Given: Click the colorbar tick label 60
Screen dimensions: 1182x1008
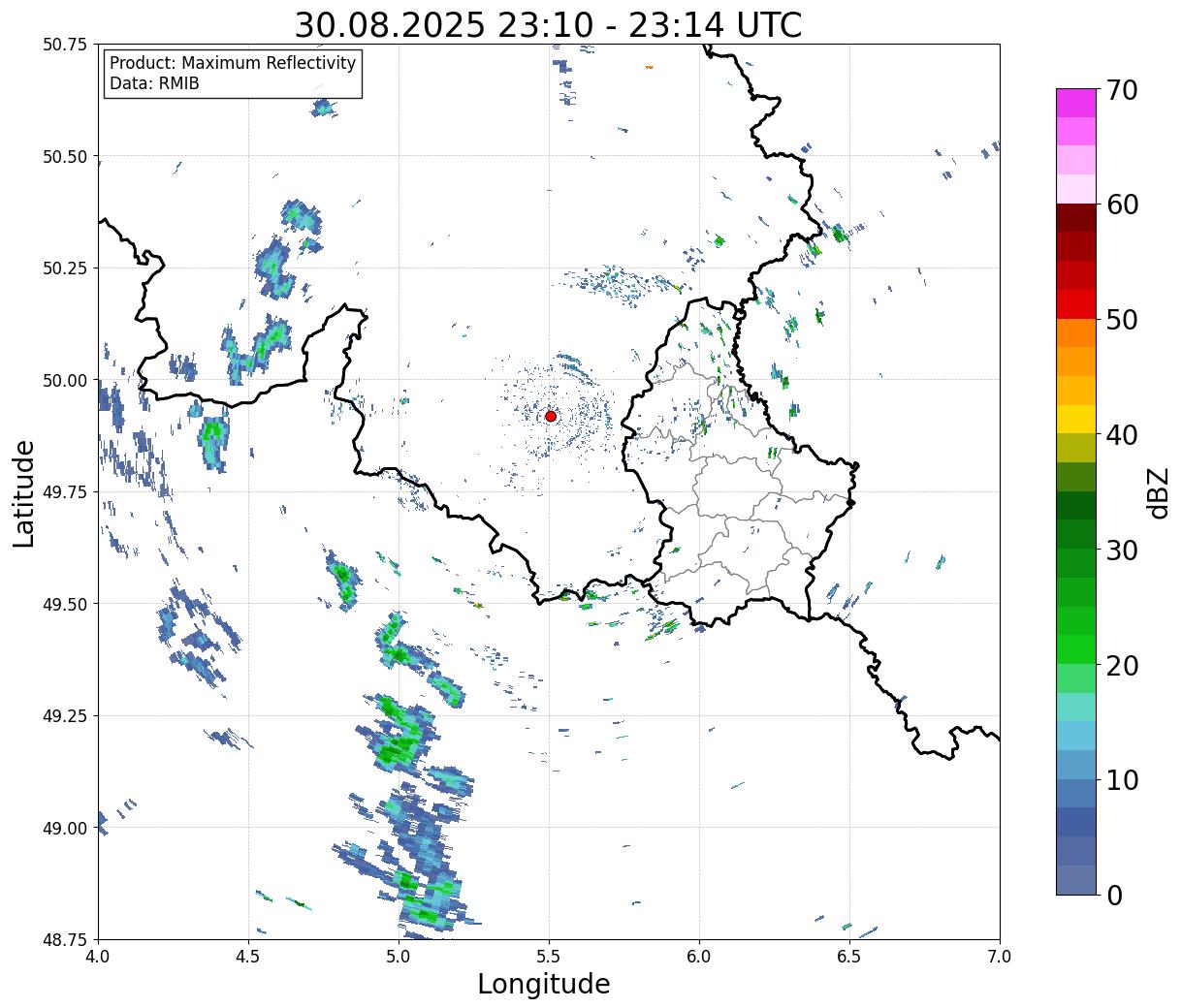Looking at the screenshot, I should (1121, 205).
